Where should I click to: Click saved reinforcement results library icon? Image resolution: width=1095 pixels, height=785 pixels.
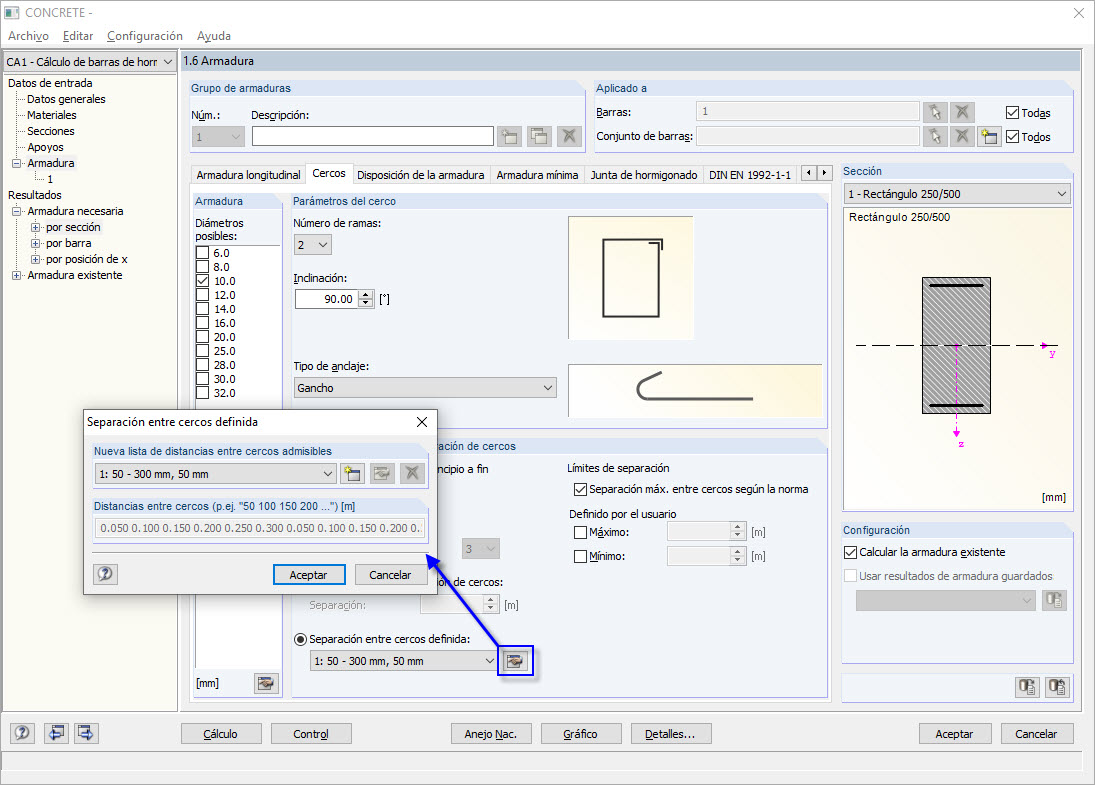[1054, 600]
